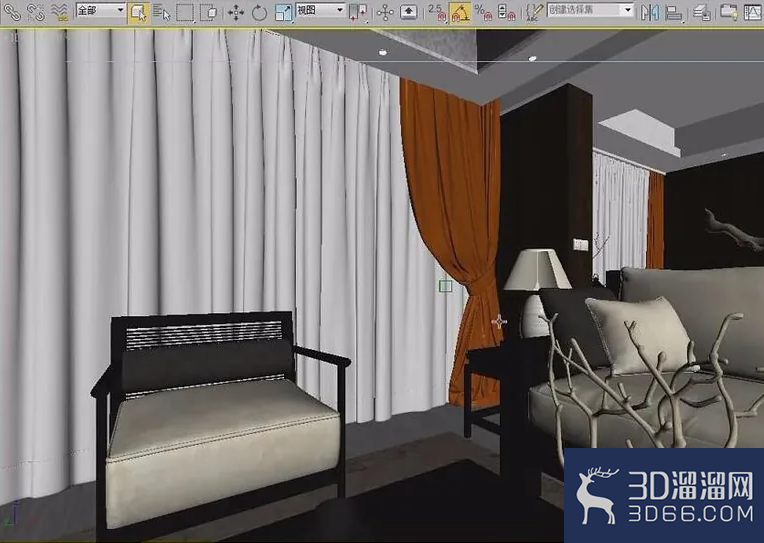Select the Link tool chain icon
This screenshot has width=764, height=543.
pyautogui.click(x=12, y=12)
